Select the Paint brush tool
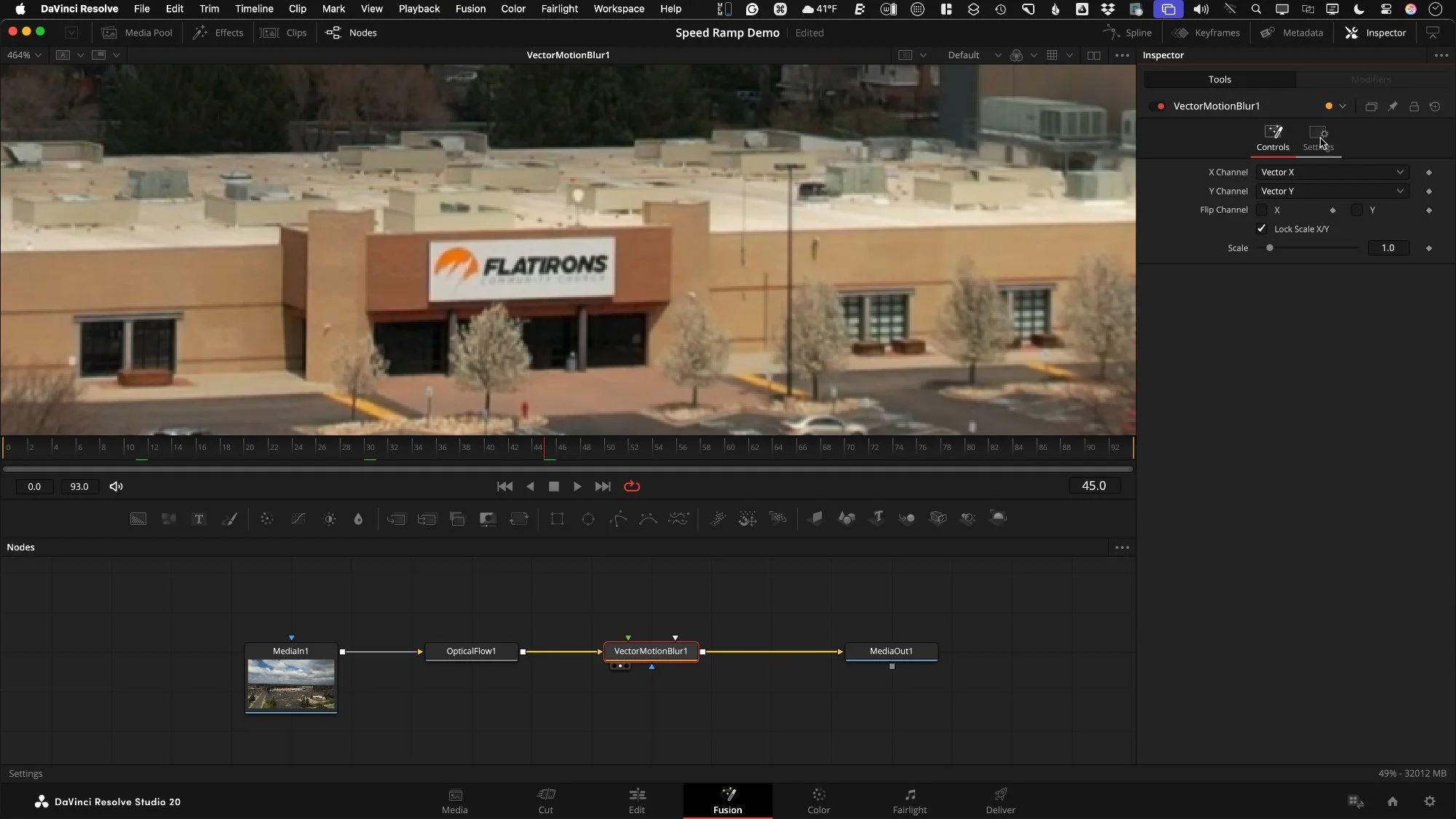The height and width of the screenshot is (819, 1456). pyautogui.click(x=229, y=519)
